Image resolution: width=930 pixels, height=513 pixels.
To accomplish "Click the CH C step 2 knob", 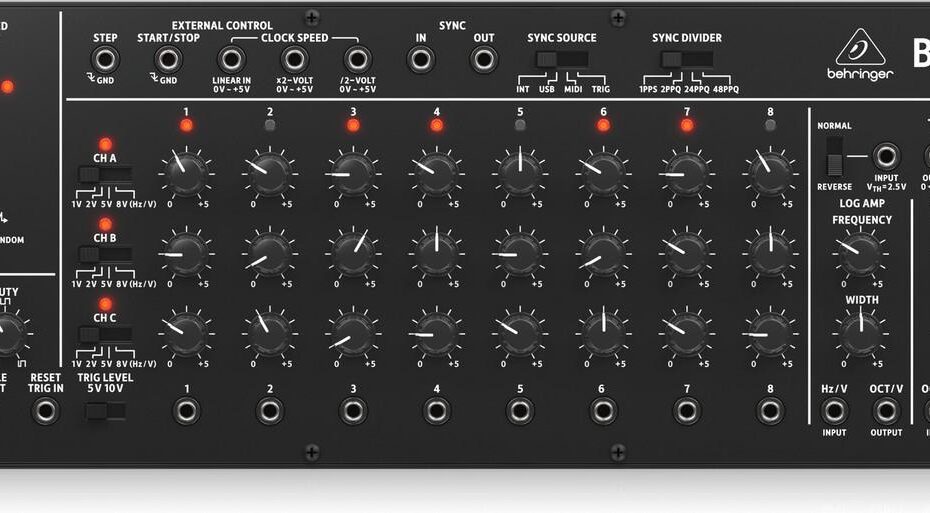I will pyautogui.click(x=270, y=334).
